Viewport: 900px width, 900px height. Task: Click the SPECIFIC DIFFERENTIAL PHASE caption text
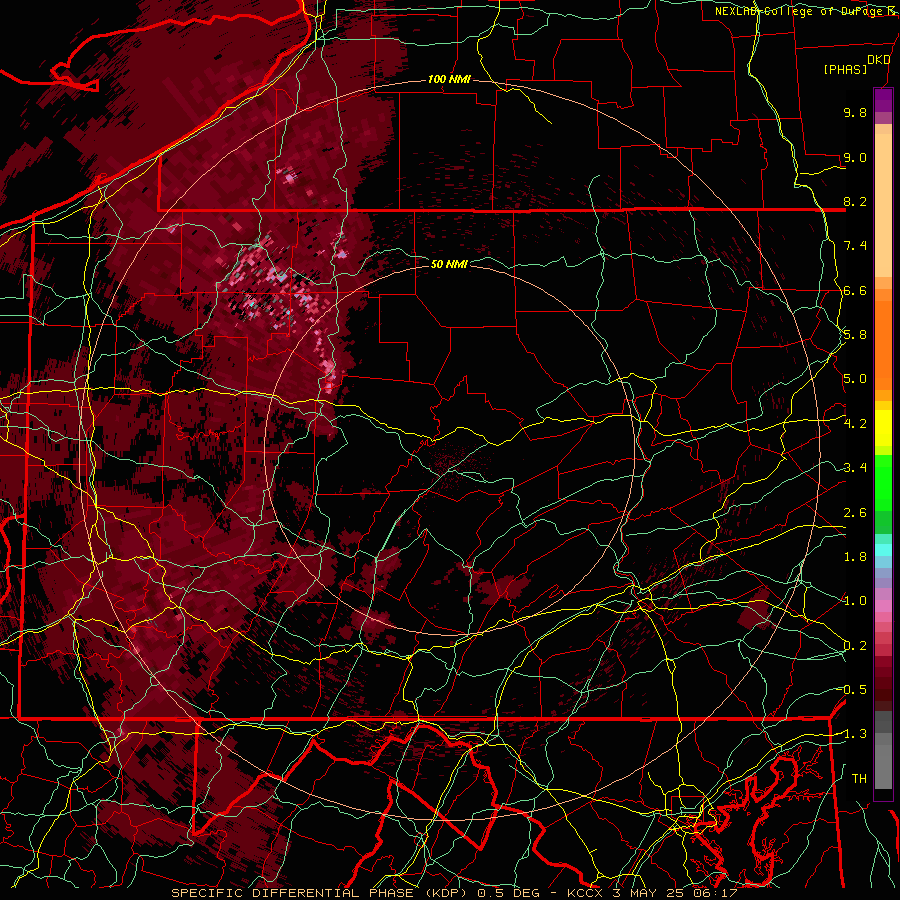292,893
